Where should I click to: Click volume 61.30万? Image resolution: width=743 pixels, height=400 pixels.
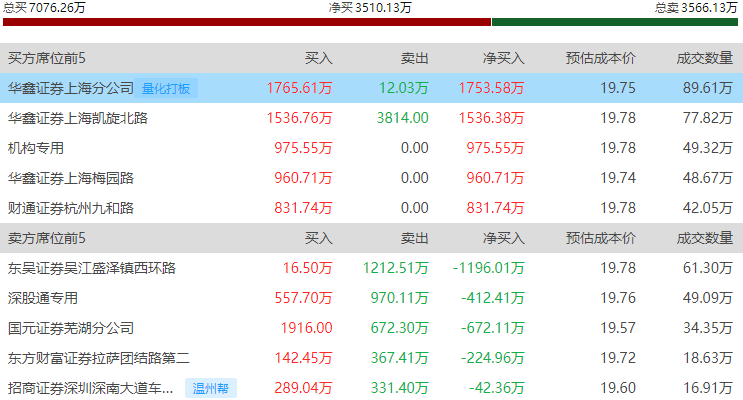[708, 268]
